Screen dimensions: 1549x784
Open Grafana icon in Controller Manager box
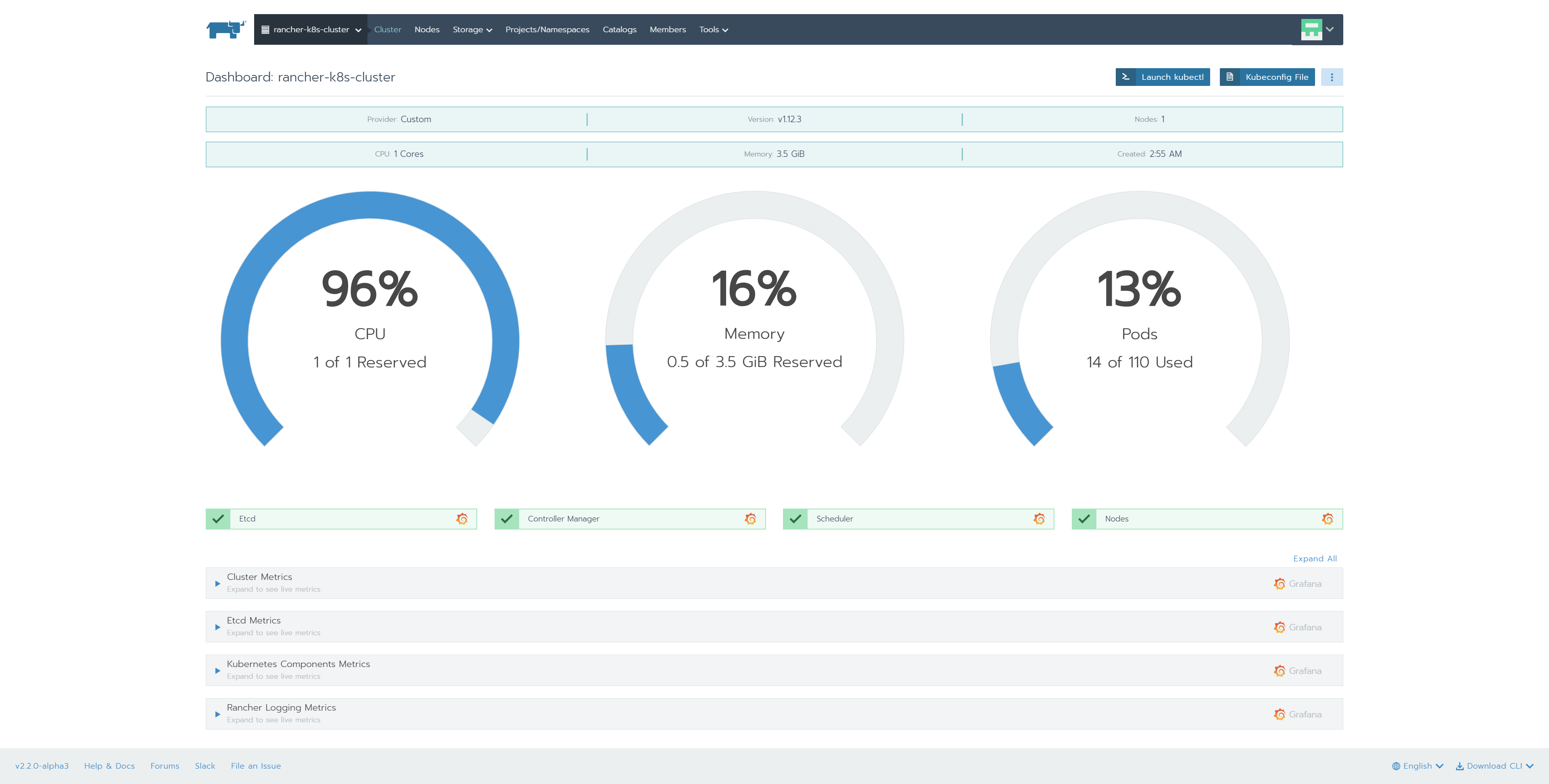point(750,519)
